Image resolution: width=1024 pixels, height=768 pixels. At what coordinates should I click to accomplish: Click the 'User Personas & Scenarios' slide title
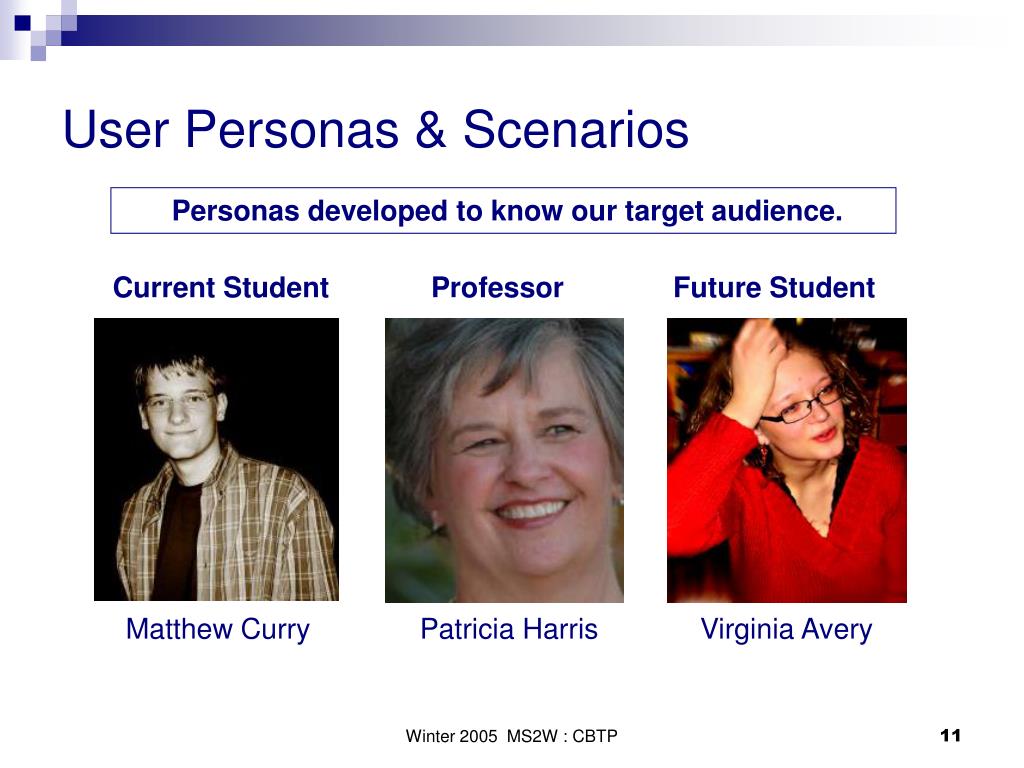(x=376, y=129)
